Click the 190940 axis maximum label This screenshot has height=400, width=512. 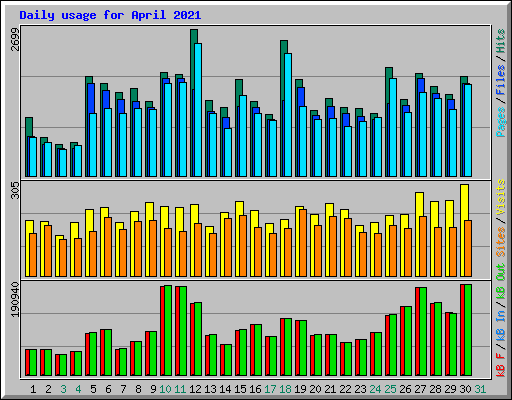pos(15,299)
